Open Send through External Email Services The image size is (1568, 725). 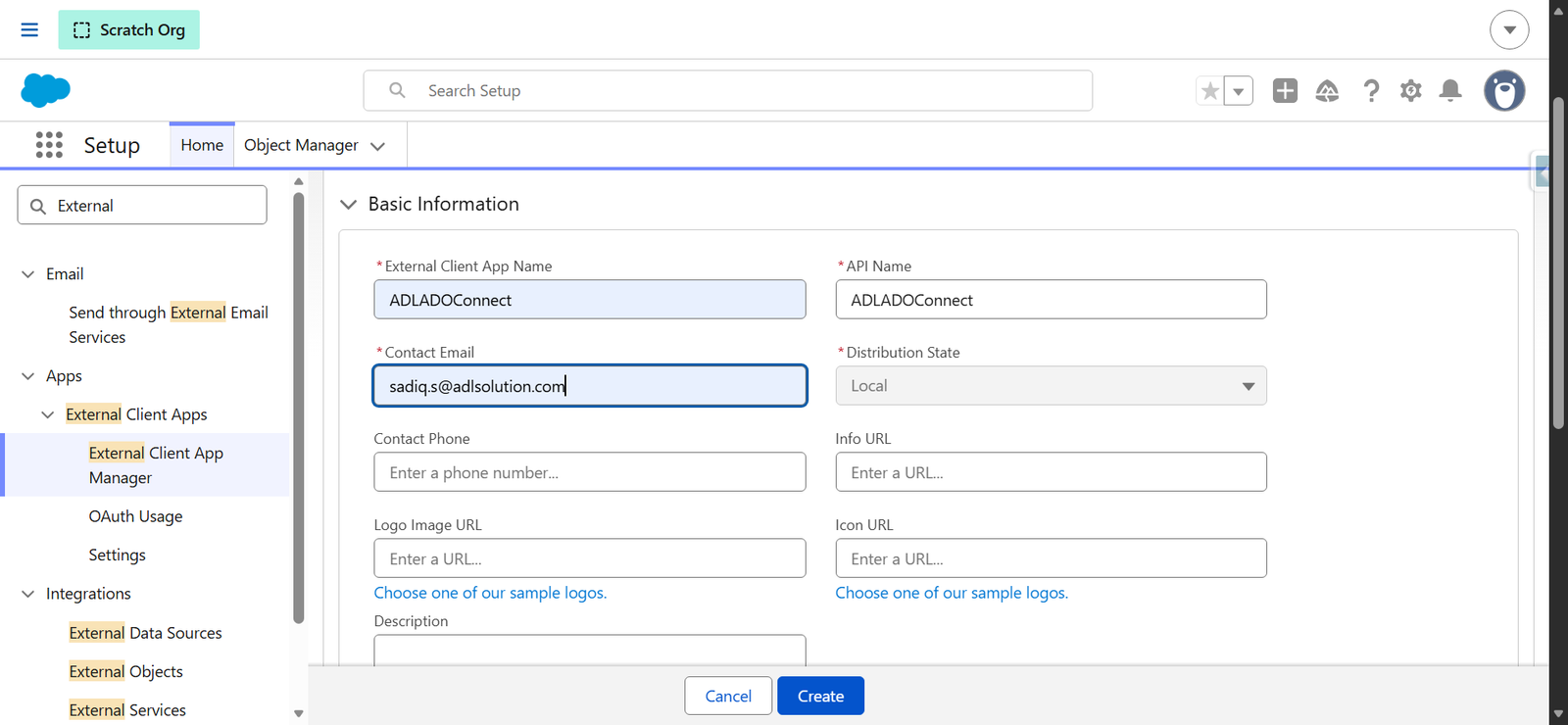coord(169,324)
